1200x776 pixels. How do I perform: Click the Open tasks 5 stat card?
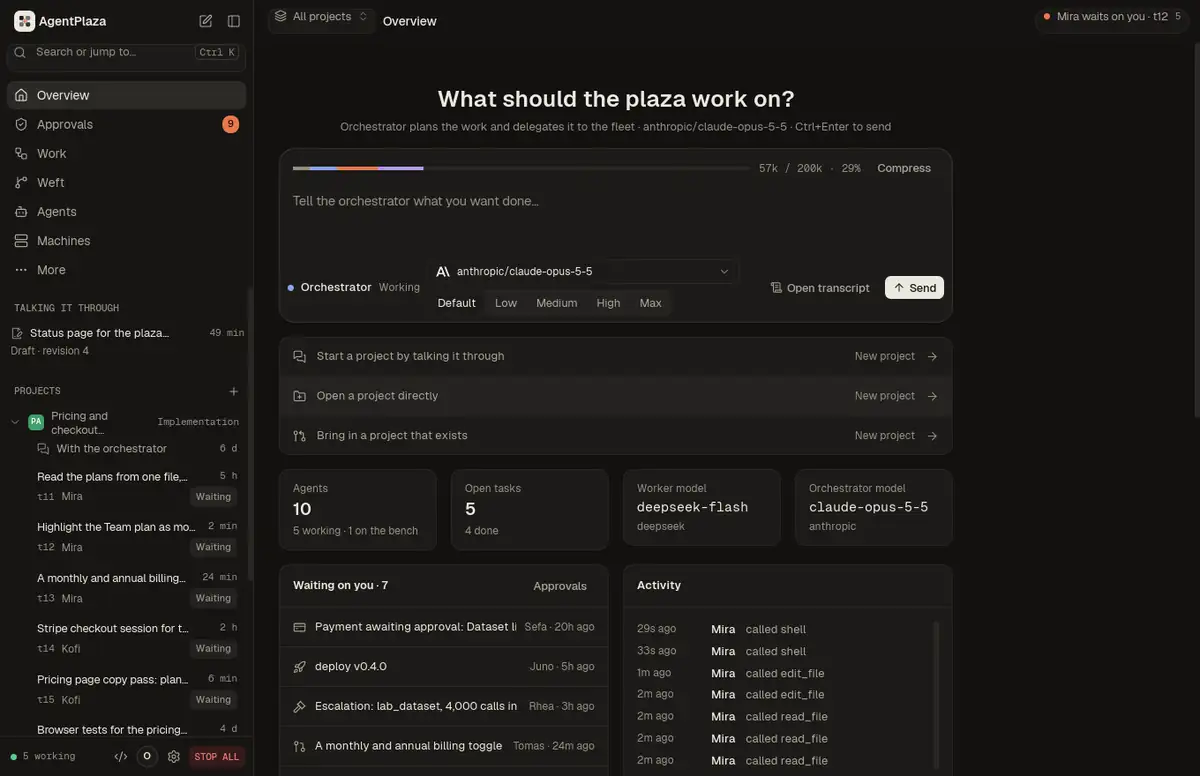coord(530,509)
